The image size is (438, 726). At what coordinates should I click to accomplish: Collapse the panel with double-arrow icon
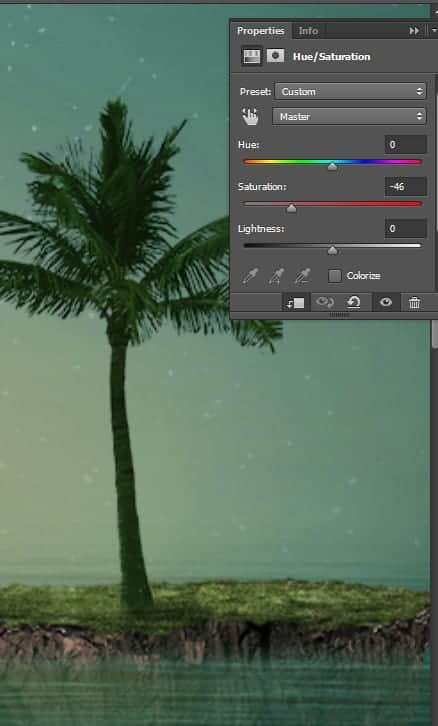414,31
